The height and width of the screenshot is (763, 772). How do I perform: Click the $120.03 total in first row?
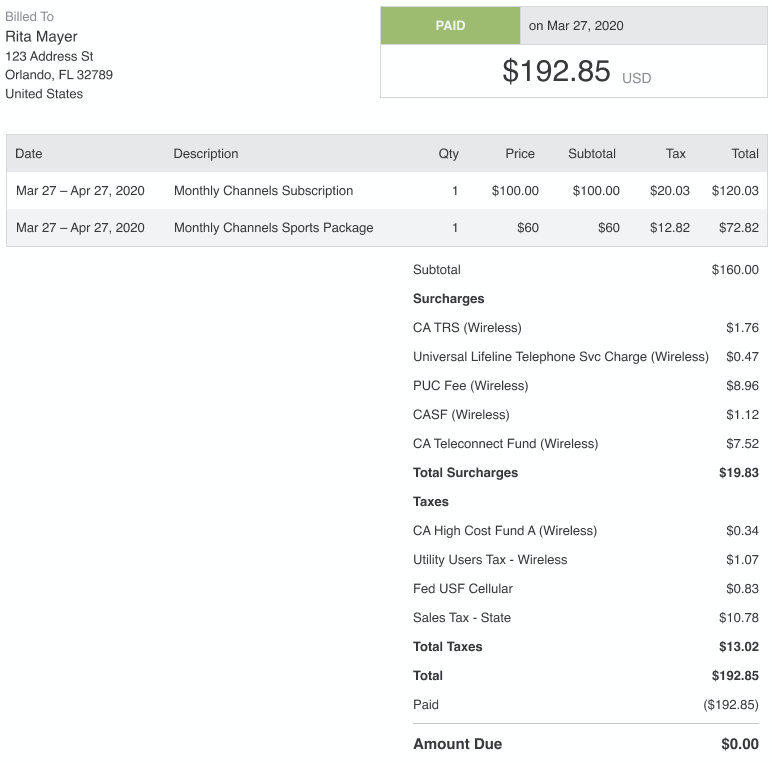(x=735, y=191)
